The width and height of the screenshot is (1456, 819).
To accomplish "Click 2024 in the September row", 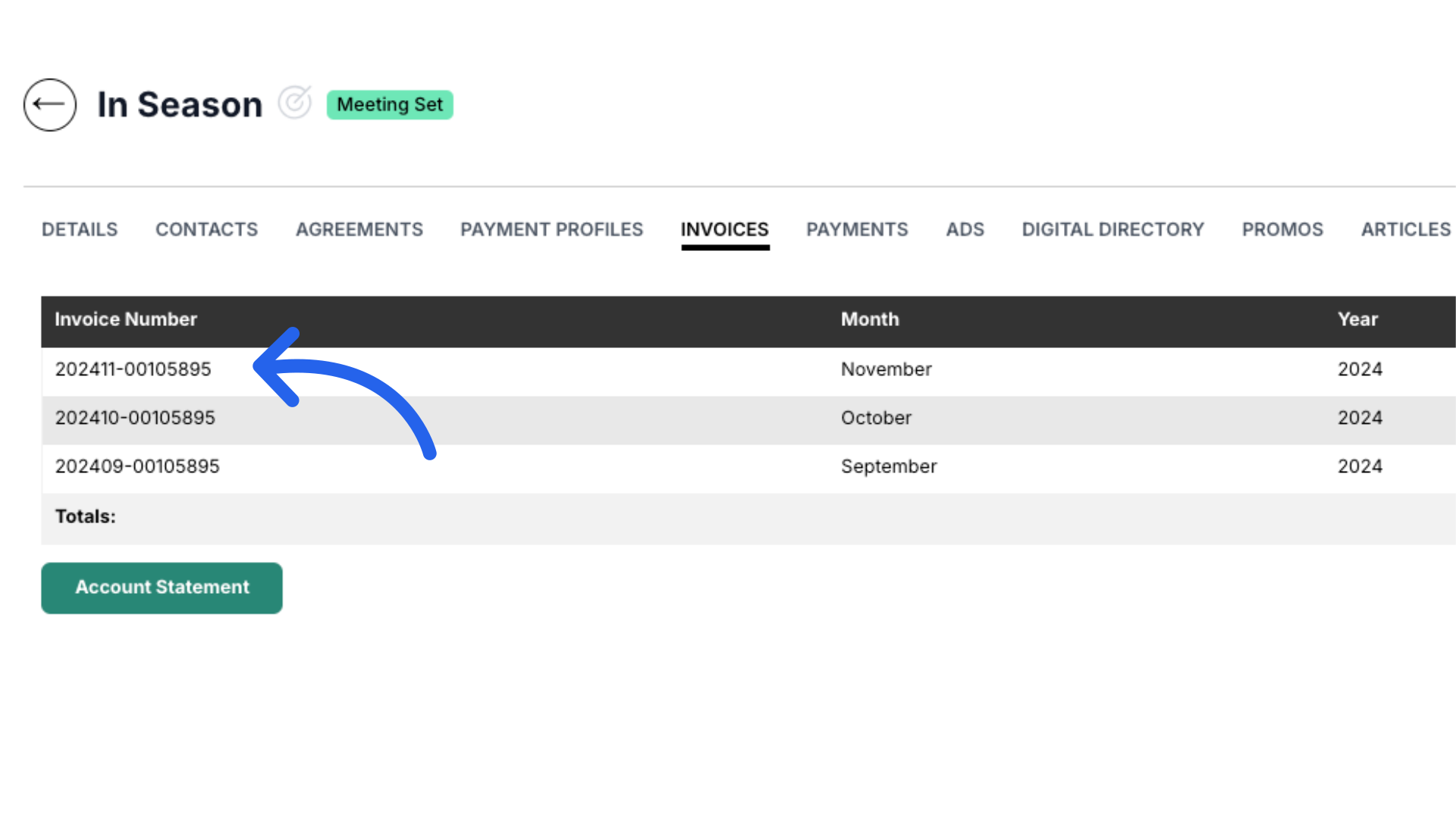I will (1360, 466).
